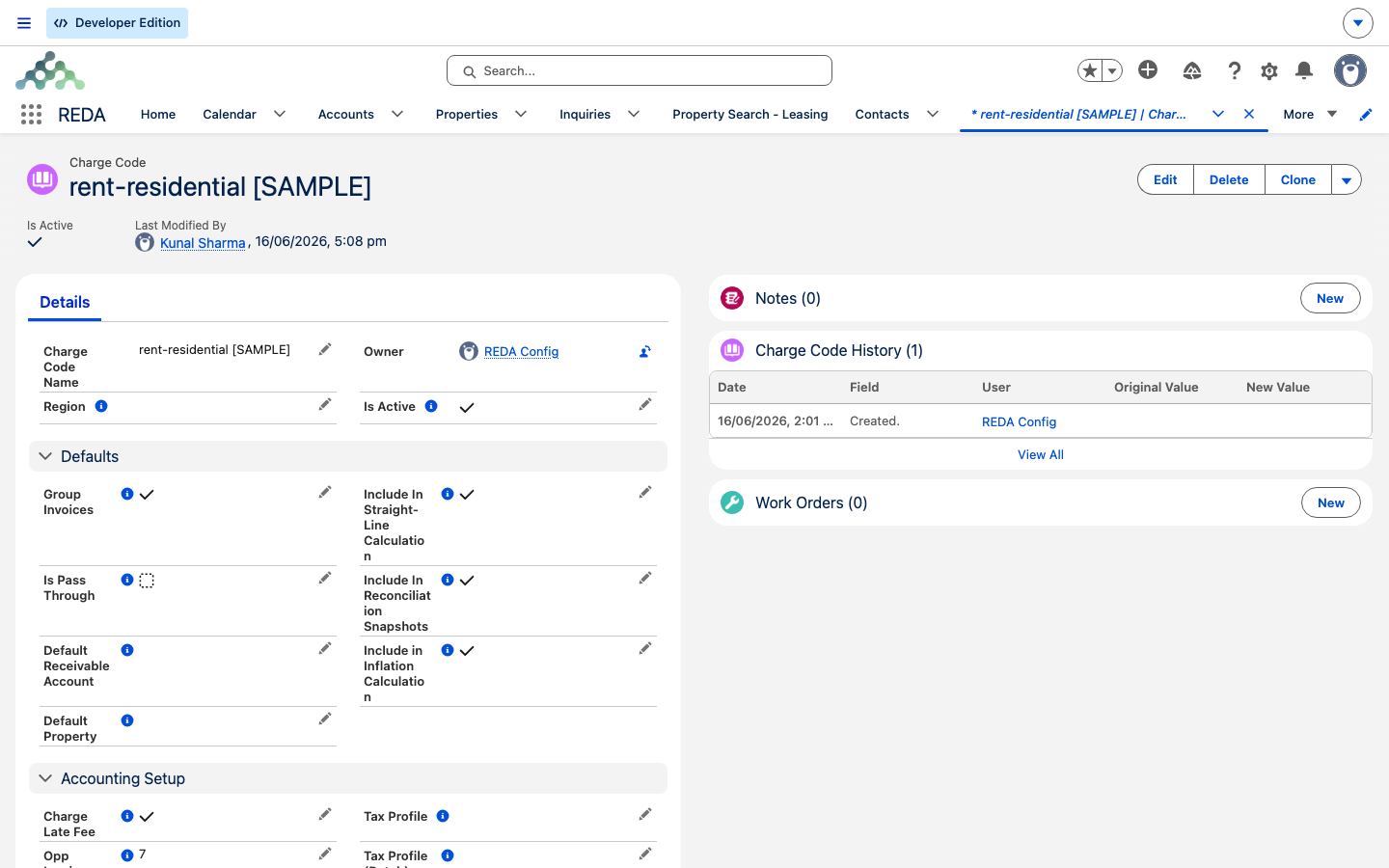Click the Delete button
The width and height of the screenshot is (1389, 868).
1229,179
